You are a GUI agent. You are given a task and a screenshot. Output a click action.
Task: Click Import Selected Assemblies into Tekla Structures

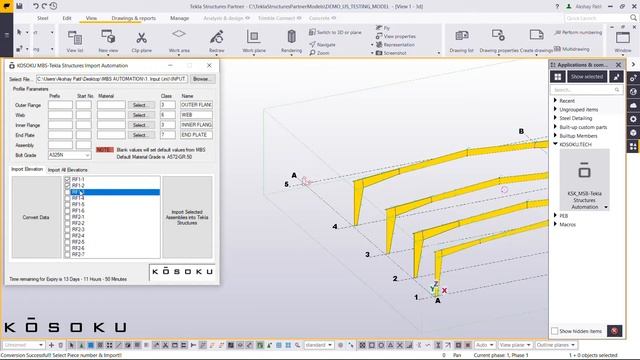(187, 217)
